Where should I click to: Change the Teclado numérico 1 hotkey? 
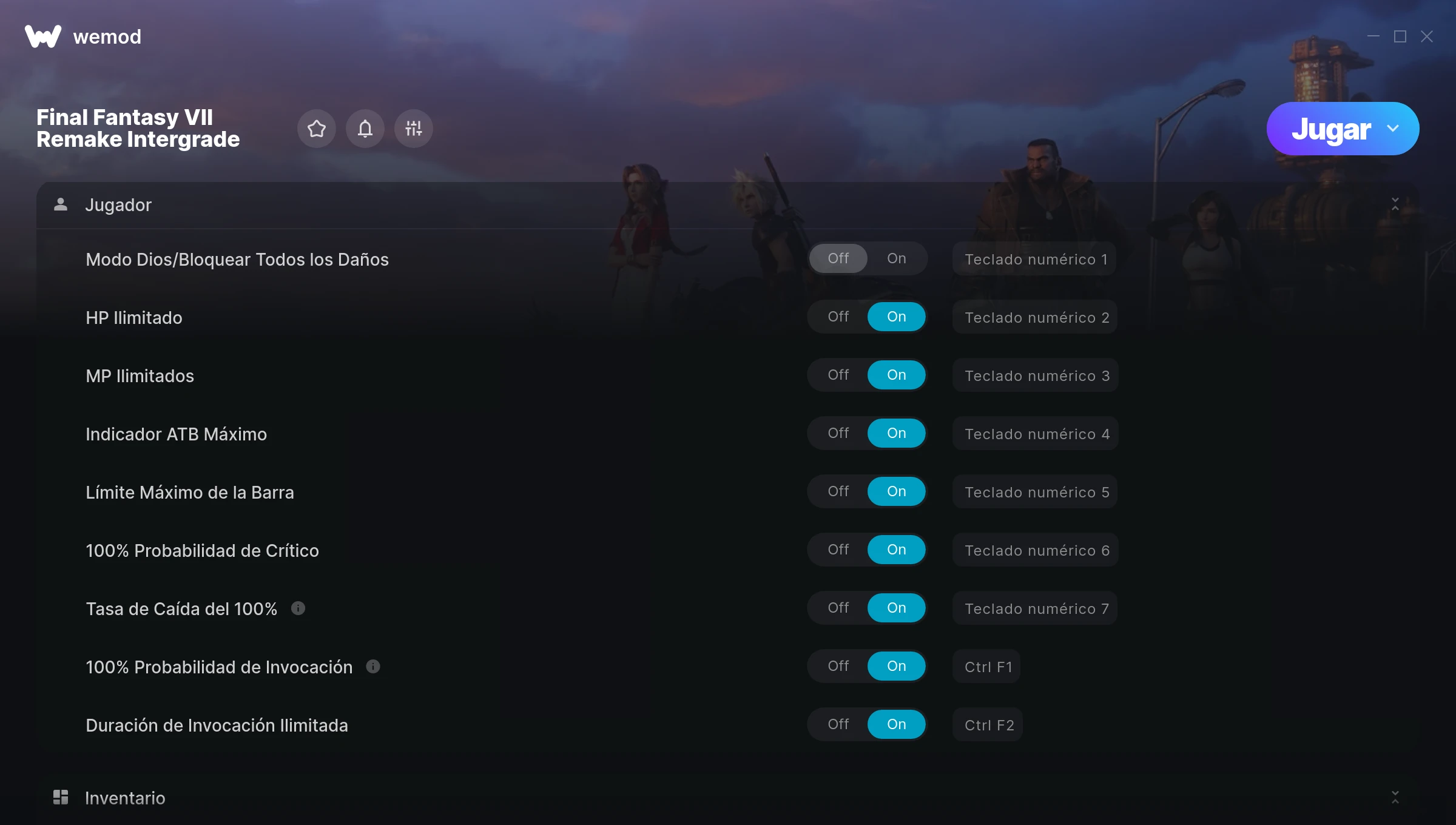[1035, 259]
